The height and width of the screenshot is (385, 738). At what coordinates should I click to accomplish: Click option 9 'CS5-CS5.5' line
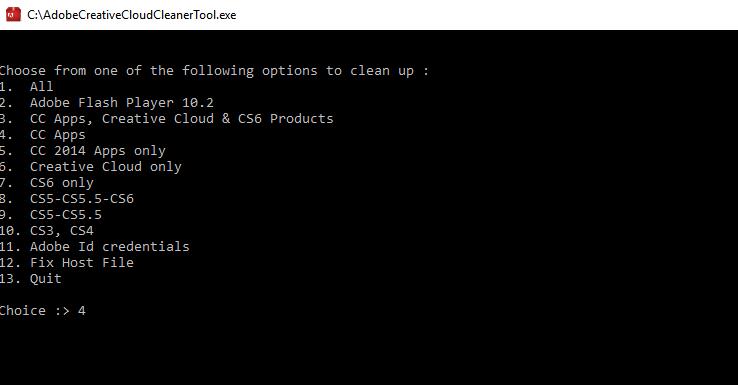tap(51, 215)
